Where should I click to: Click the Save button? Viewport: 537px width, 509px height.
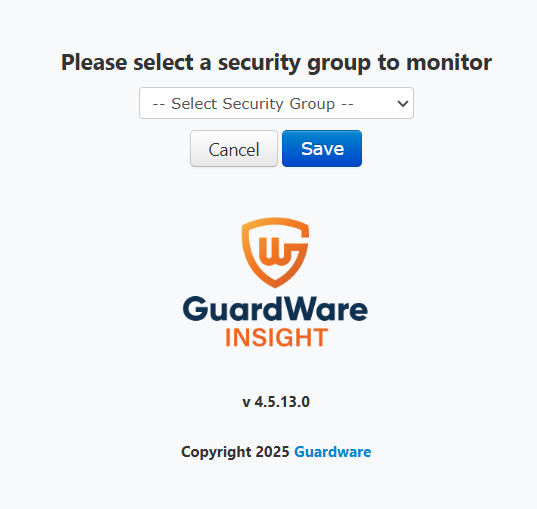tap(322, 149)
